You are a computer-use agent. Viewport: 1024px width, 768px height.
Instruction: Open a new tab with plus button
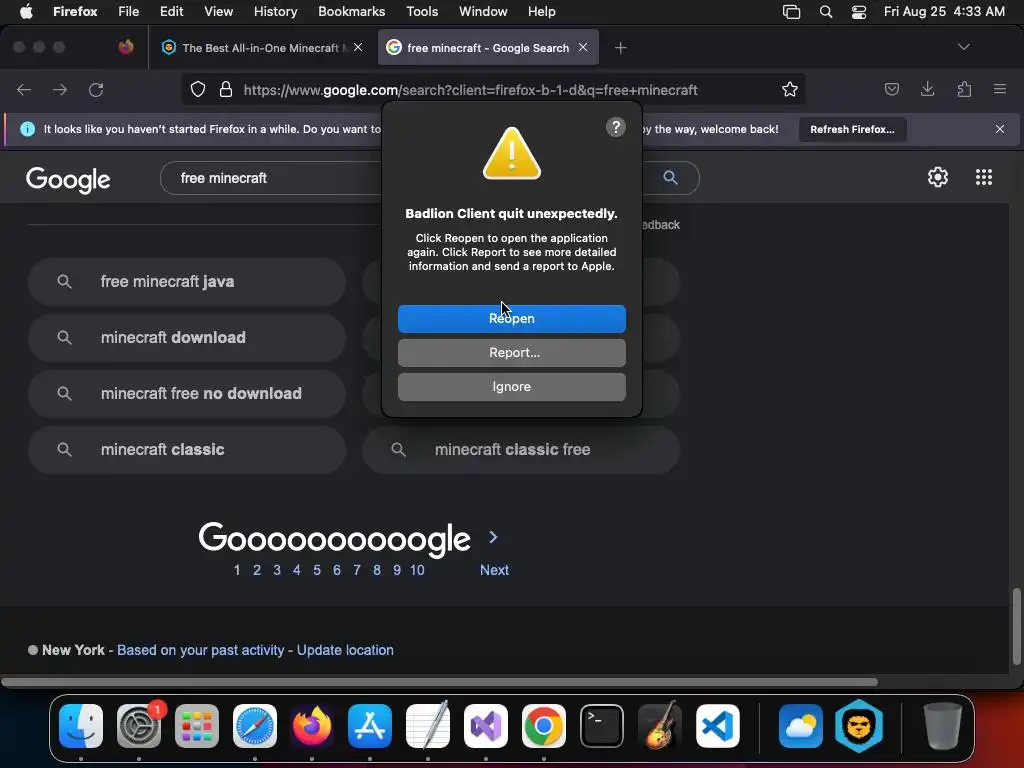620,48
